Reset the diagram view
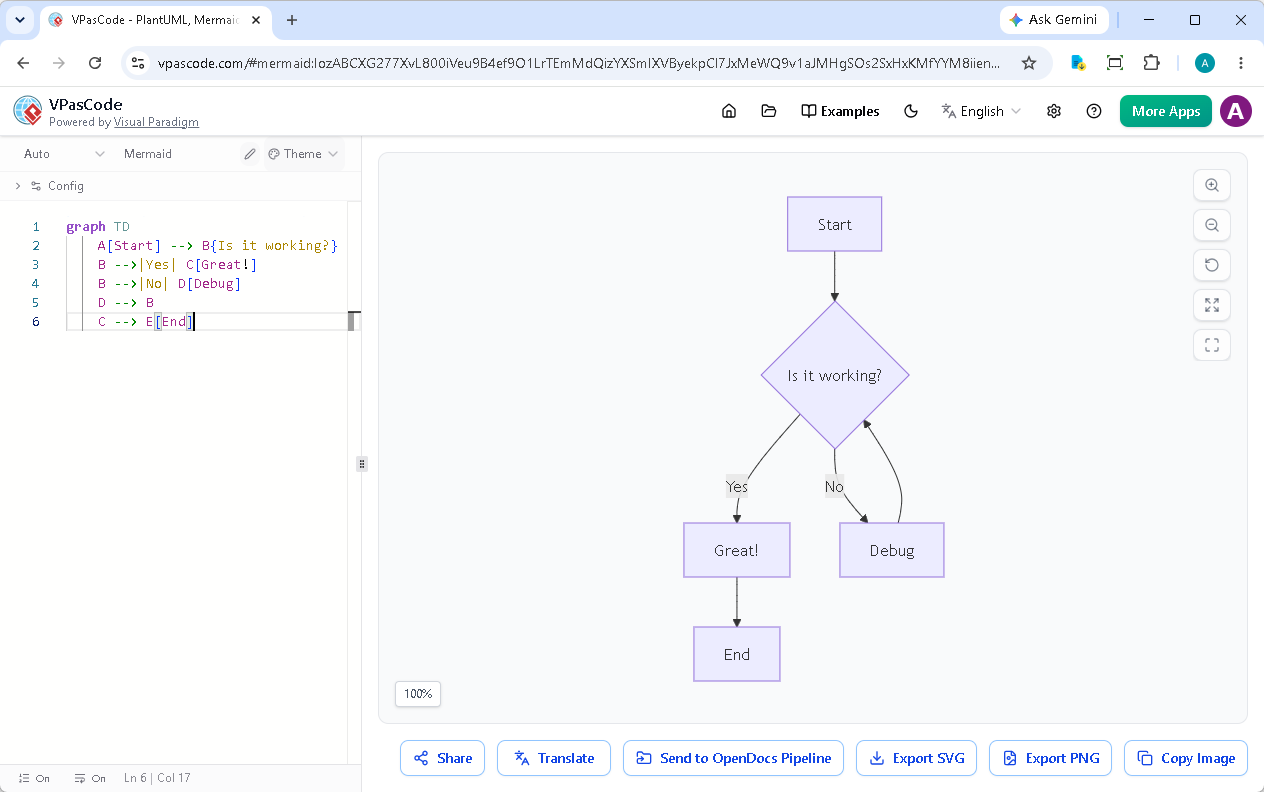This screenshot has height=792, width=1264. coord(1212,265)
